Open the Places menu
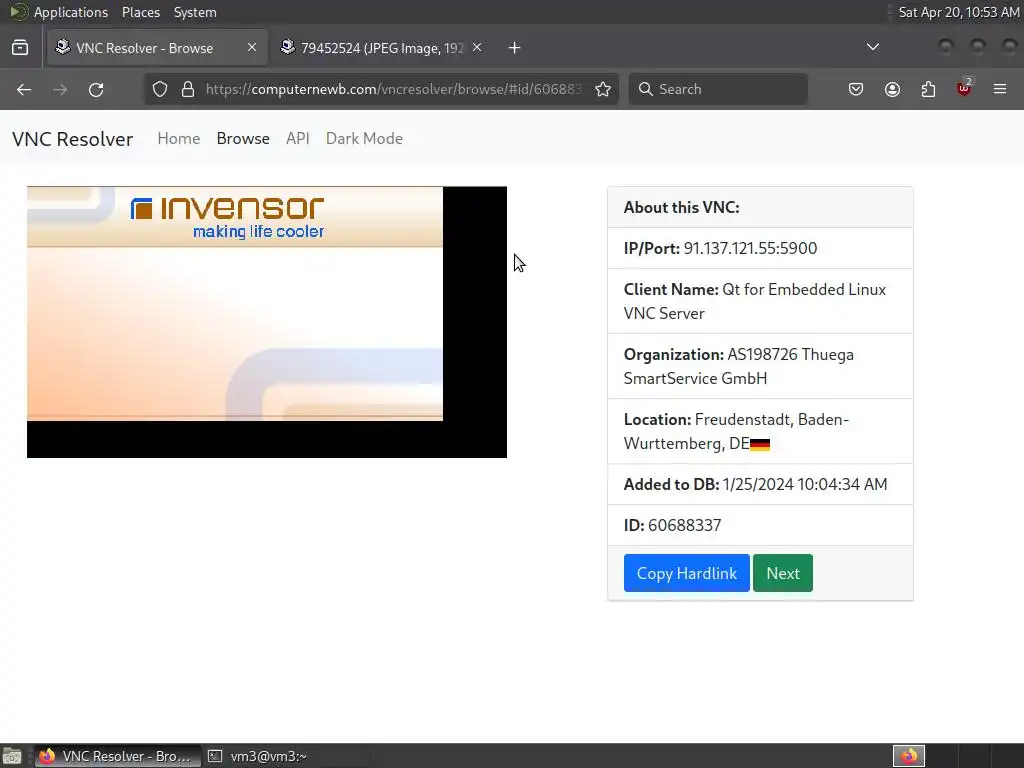1024x768 pixels. [x=140, y=12]
